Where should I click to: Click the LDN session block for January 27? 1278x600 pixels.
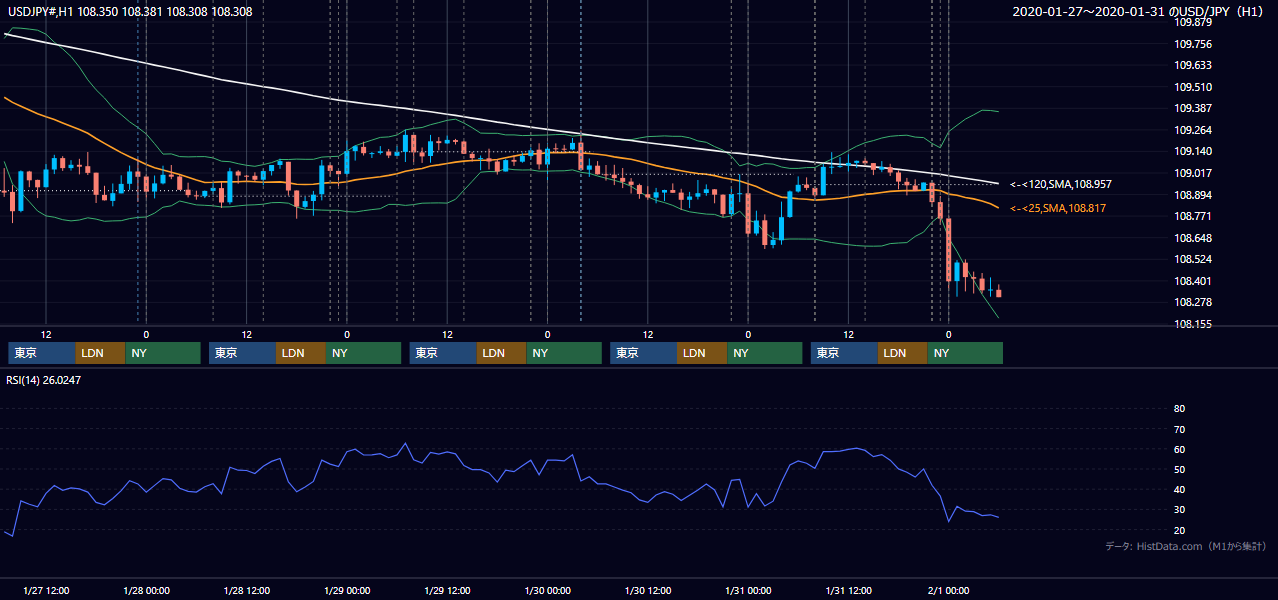(101, 353)
